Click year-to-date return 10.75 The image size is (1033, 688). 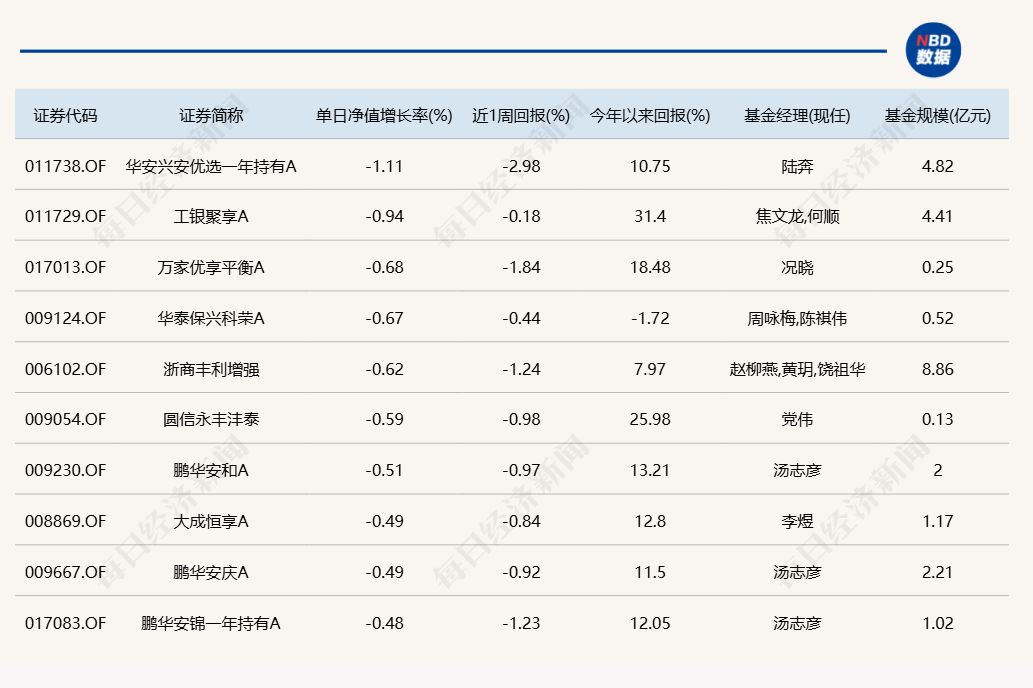tap(650, 166)
